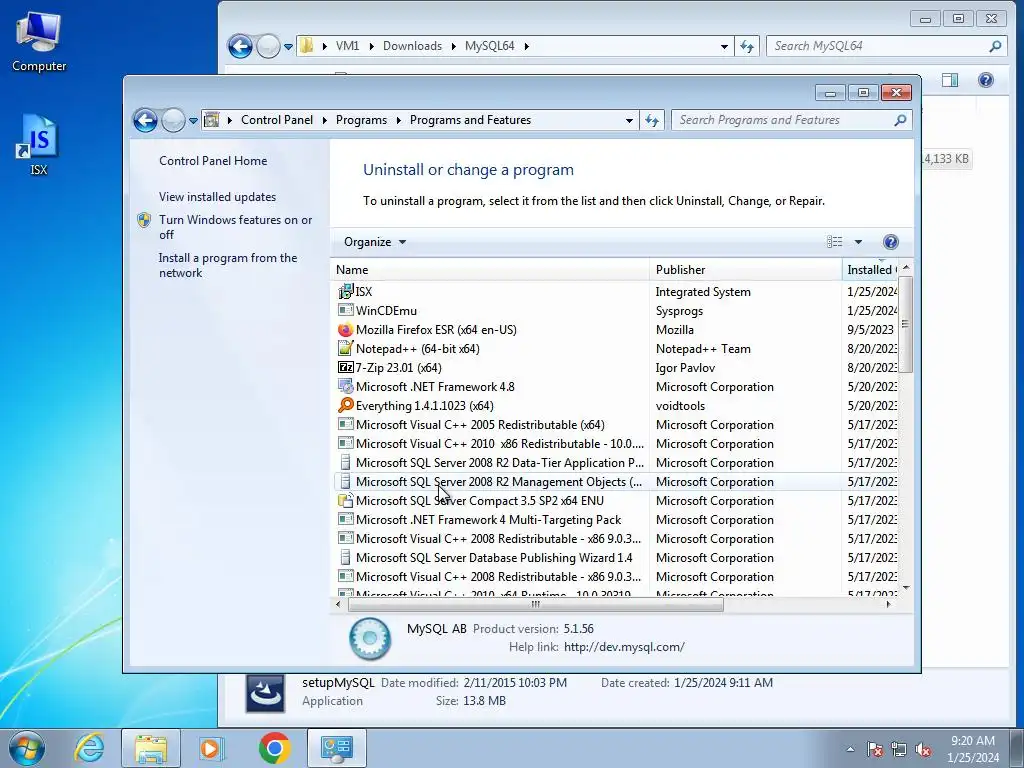Viewport: 1024px width, 768px height.
Task: Select Everything 1.4.1.1023 search icon
Action: 345,406
